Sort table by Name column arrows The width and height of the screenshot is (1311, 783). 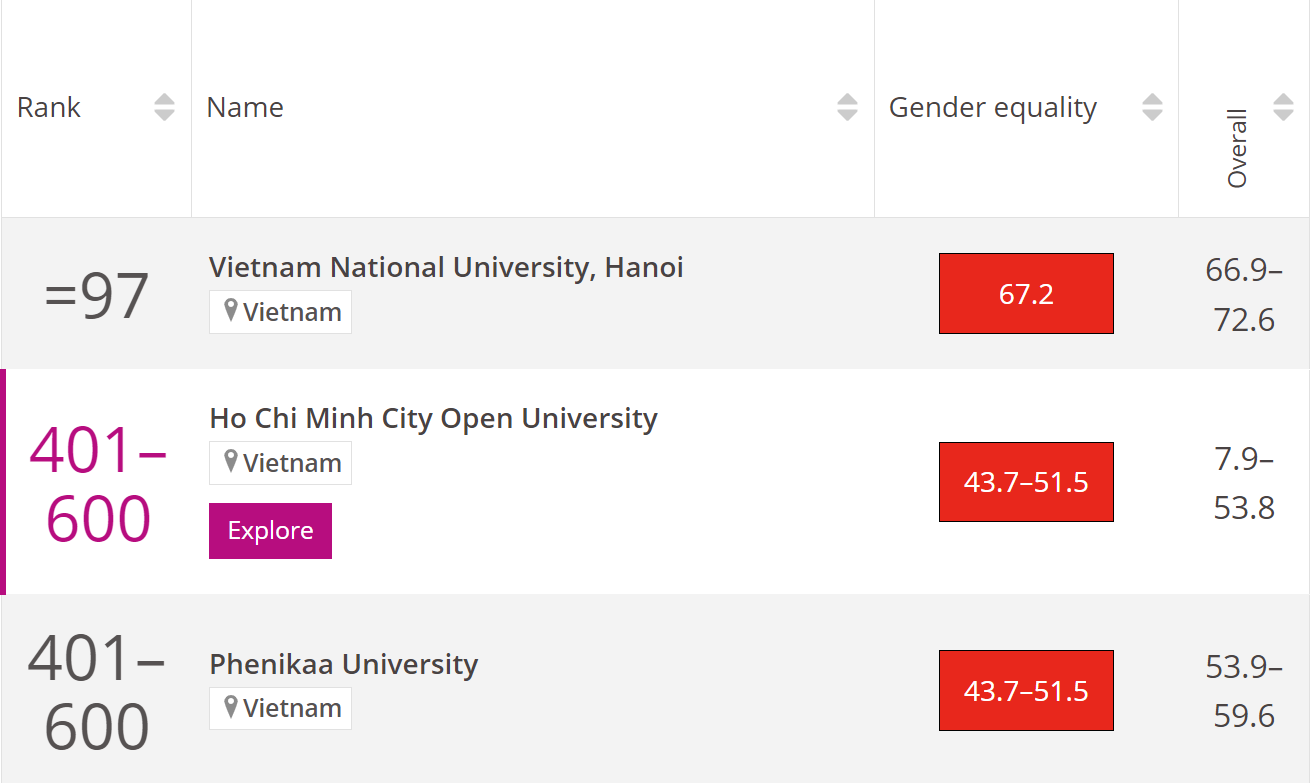coord(847,107)
